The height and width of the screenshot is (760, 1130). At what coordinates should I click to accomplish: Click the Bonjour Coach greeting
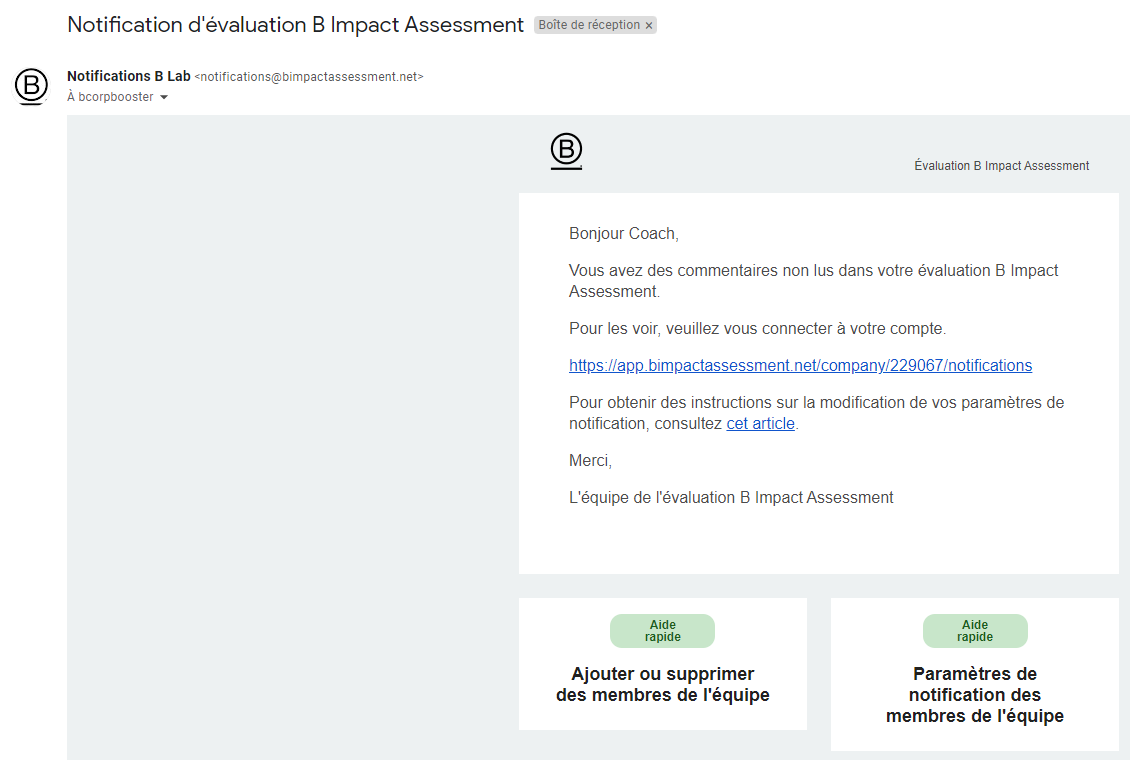(x=623, y=233)
